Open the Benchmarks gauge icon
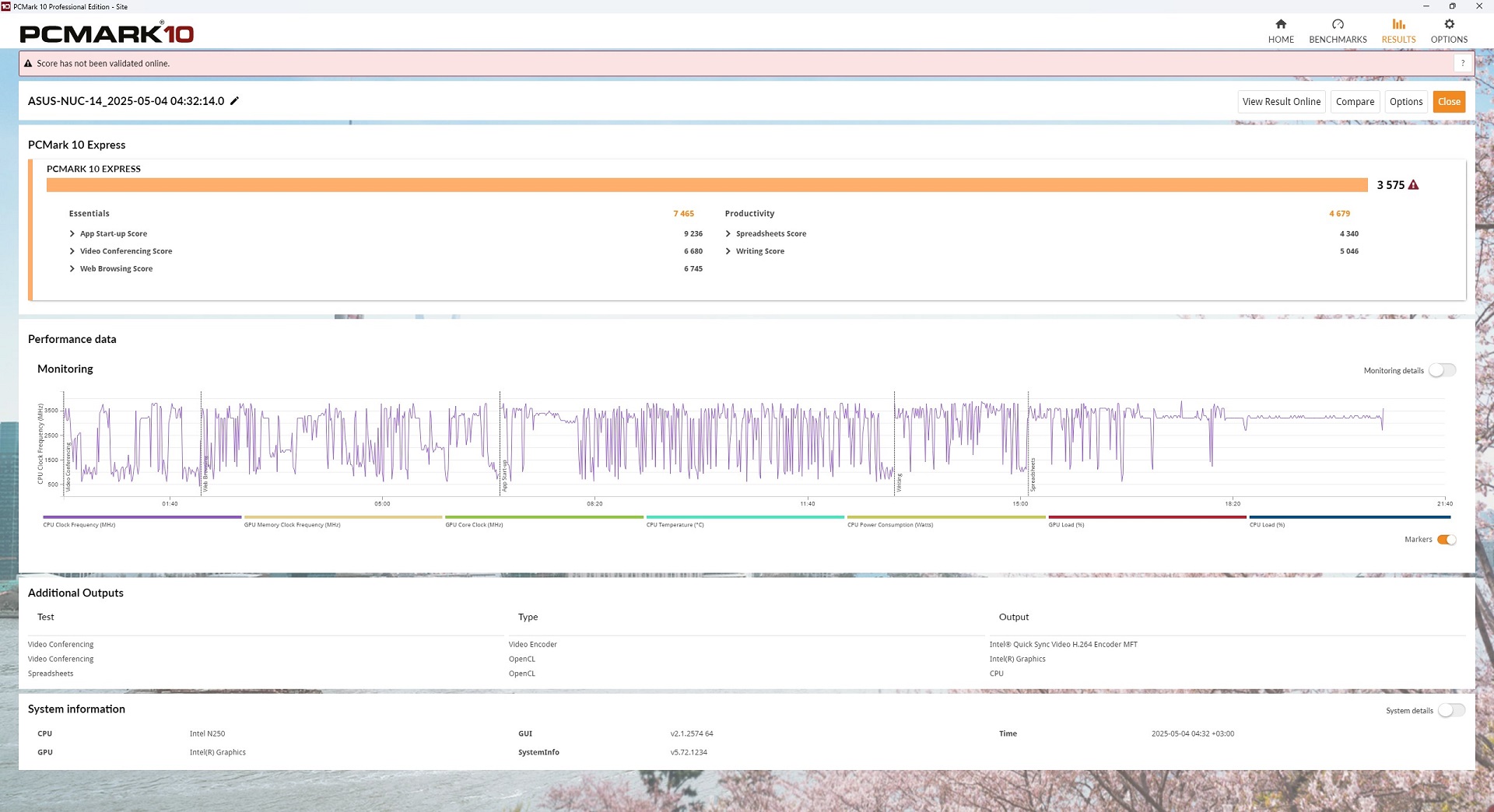Screen dimensions: 1494x812 pyautogui.click(x=1338, y=24)
